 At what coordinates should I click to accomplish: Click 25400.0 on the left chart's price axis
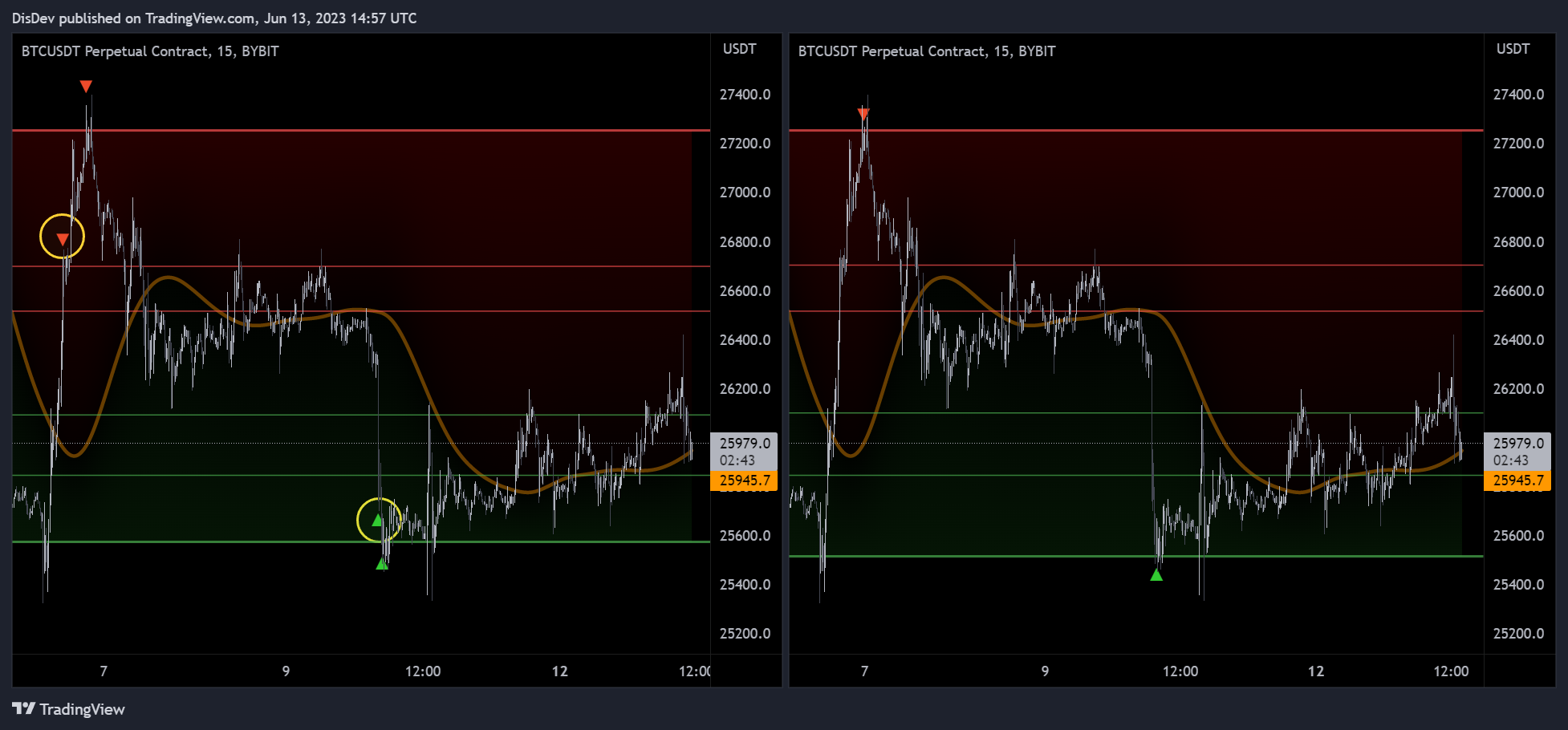745,585
